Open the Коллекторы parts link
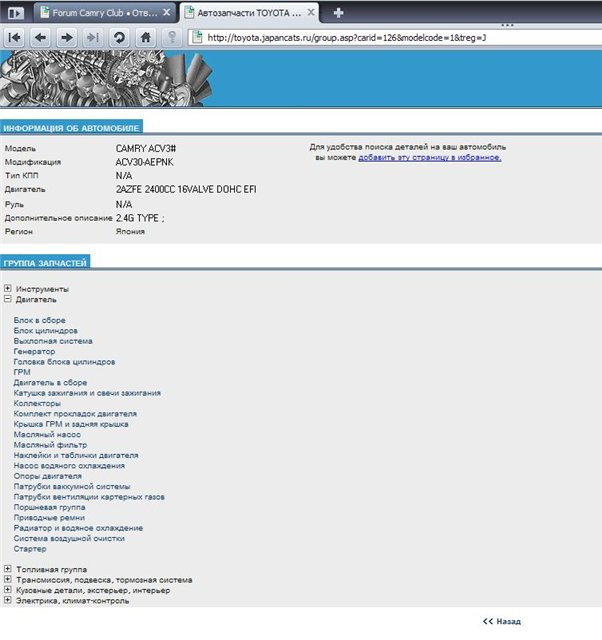Image resolution: width=602 pixels, height=640 pixels. [x=37, y=404]
